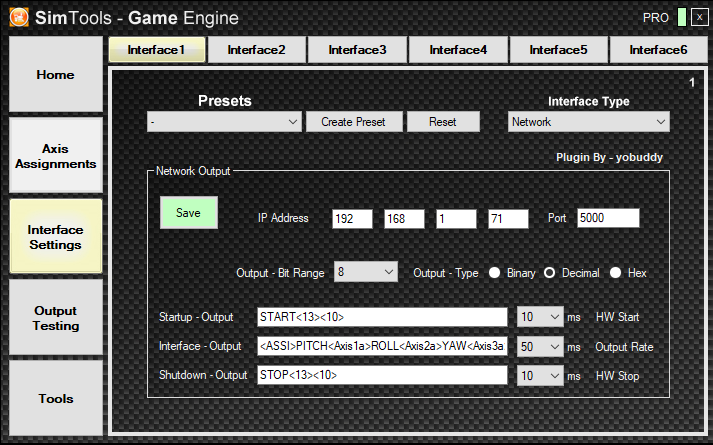713x445 pixels.
Task: Click the second IP octet field 168
Action: click(404, 219)
